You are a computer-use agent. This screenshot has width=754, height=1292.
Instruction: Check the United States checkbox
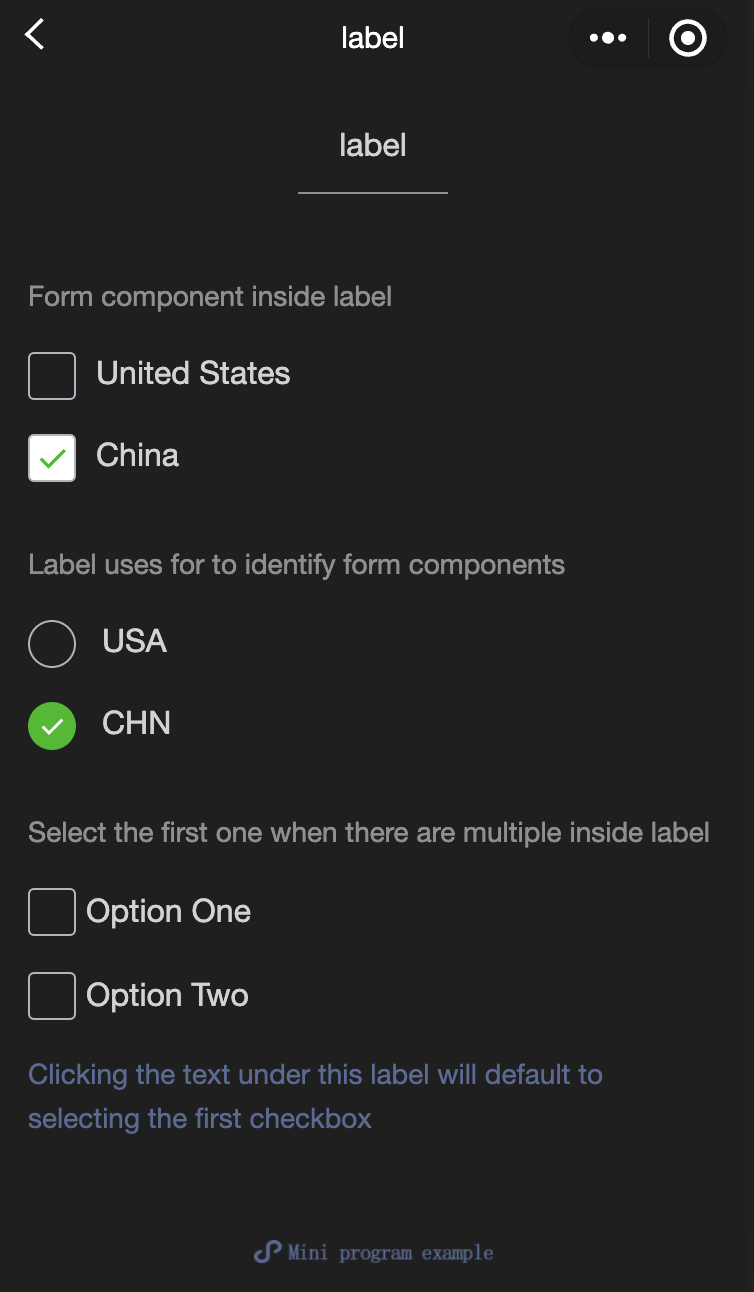(x=52, y=376)
